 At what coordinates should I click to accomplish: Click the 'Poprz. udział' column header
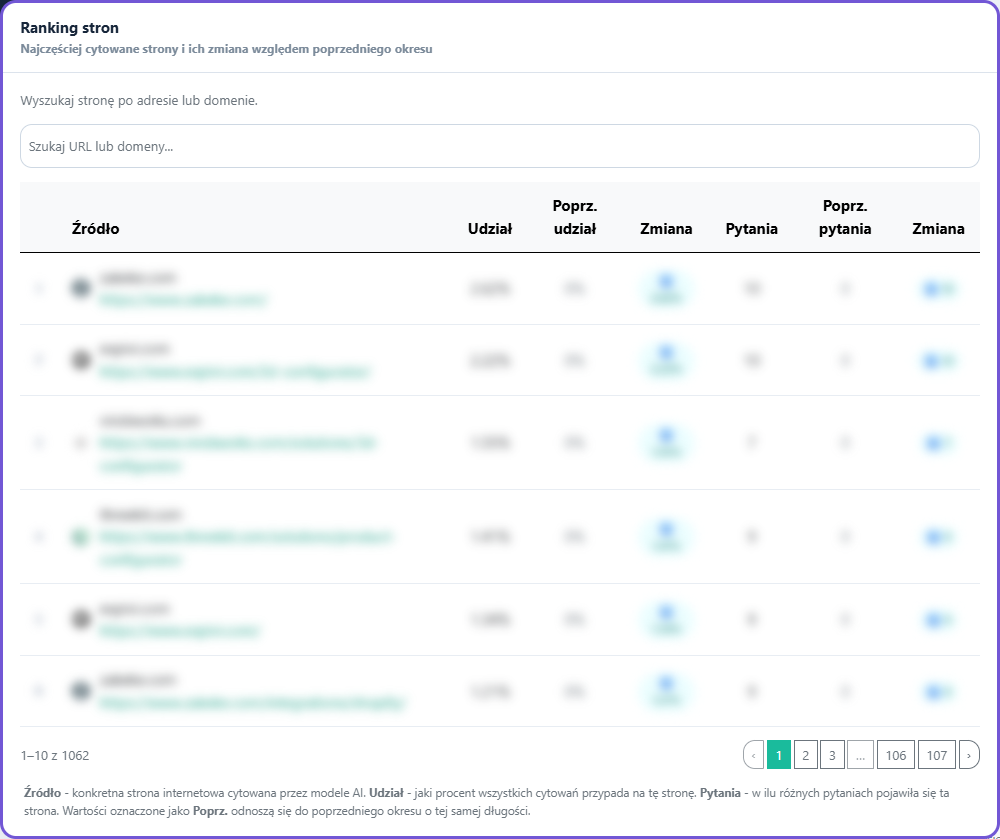(x=575, y=217)
